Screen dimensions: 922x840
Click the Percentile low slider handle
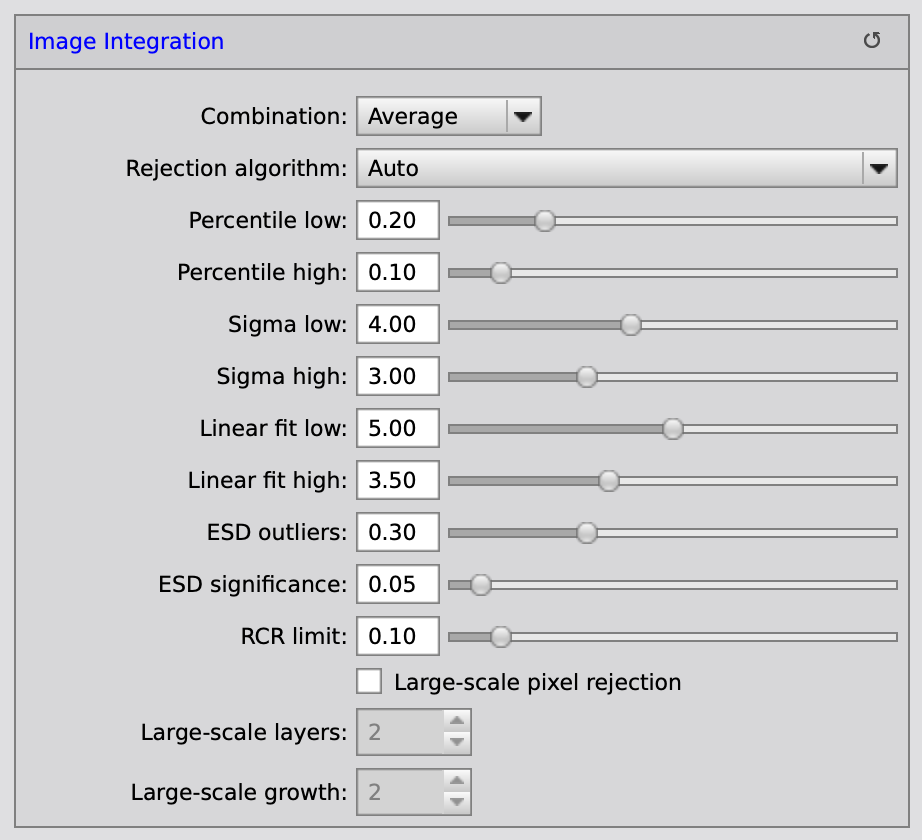(x=544, y=220)
